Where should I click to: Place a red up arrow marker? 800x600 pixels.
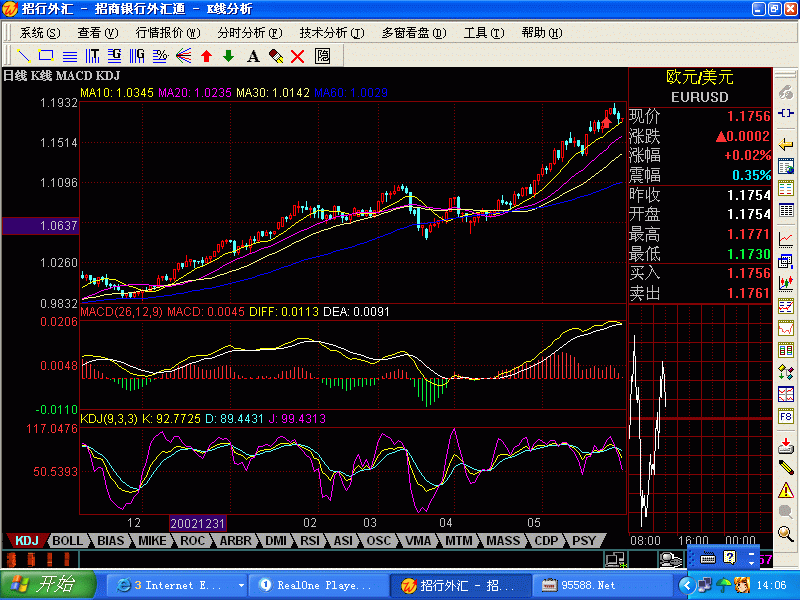point(206,56)
